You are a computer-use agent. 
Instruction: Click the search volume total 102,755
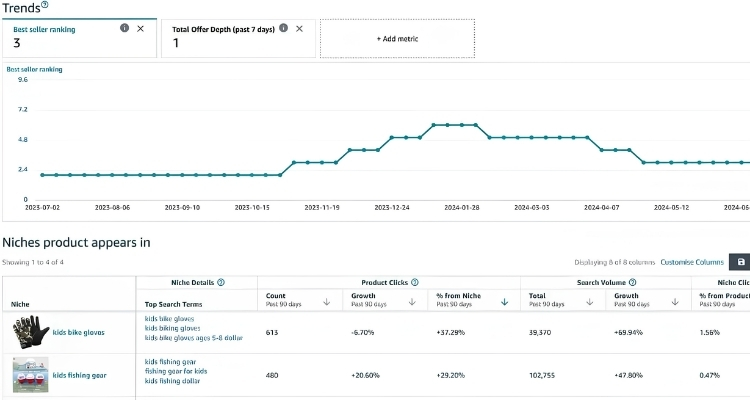(x=542, y=376)
